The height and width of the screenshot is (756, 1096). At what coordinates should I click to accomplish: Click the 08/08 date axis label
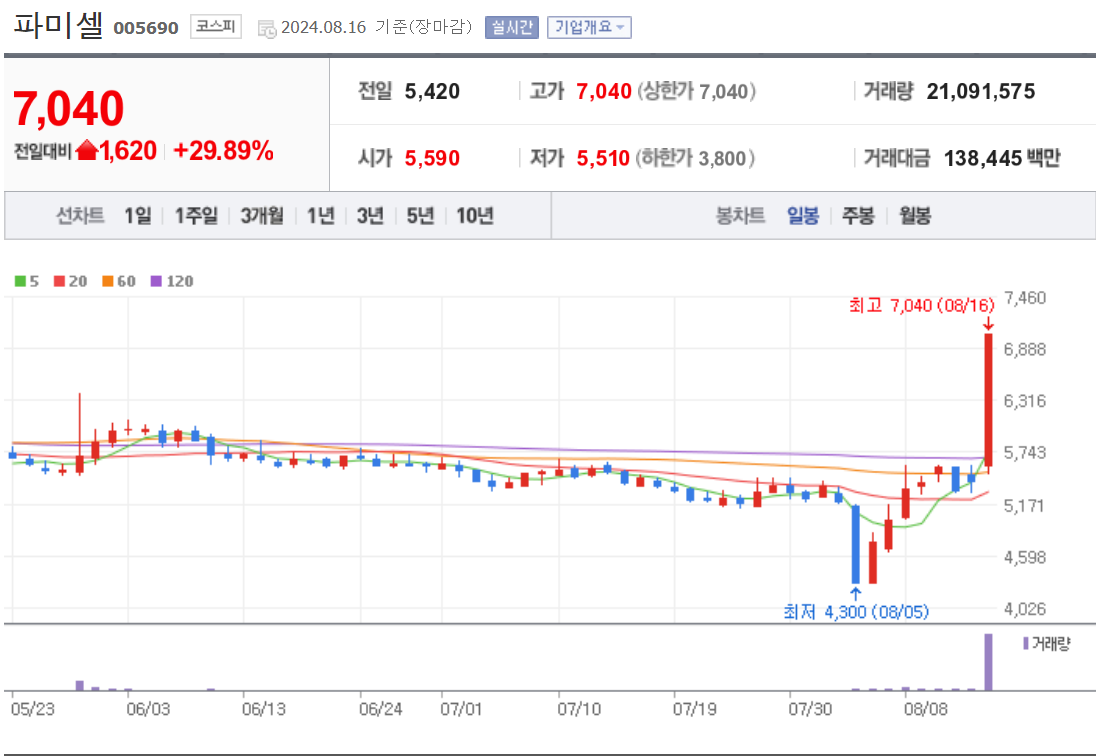click(x=925, y=709)
